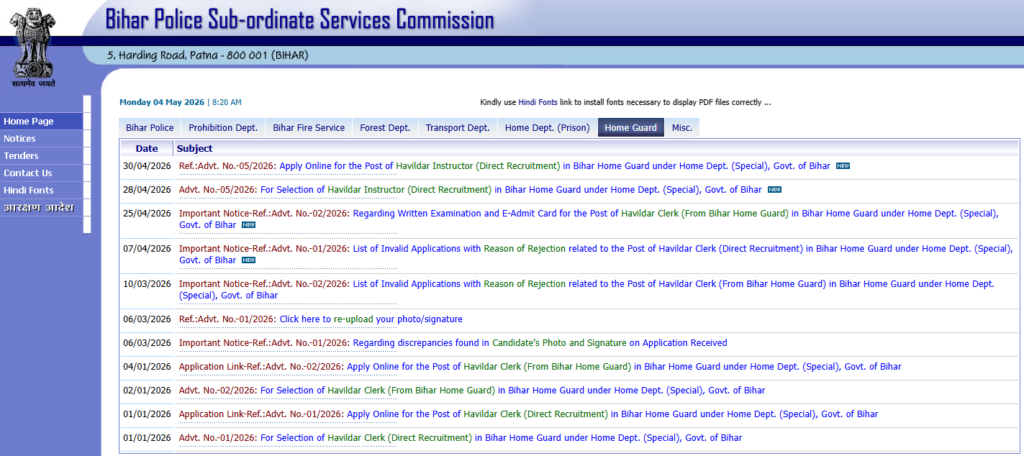Image resolution: width=1024 pixels, height=456 pixels.
Task: Switch to the Bihar Fire Service tab
Action: pyautogui.click(x=309, y=127)
